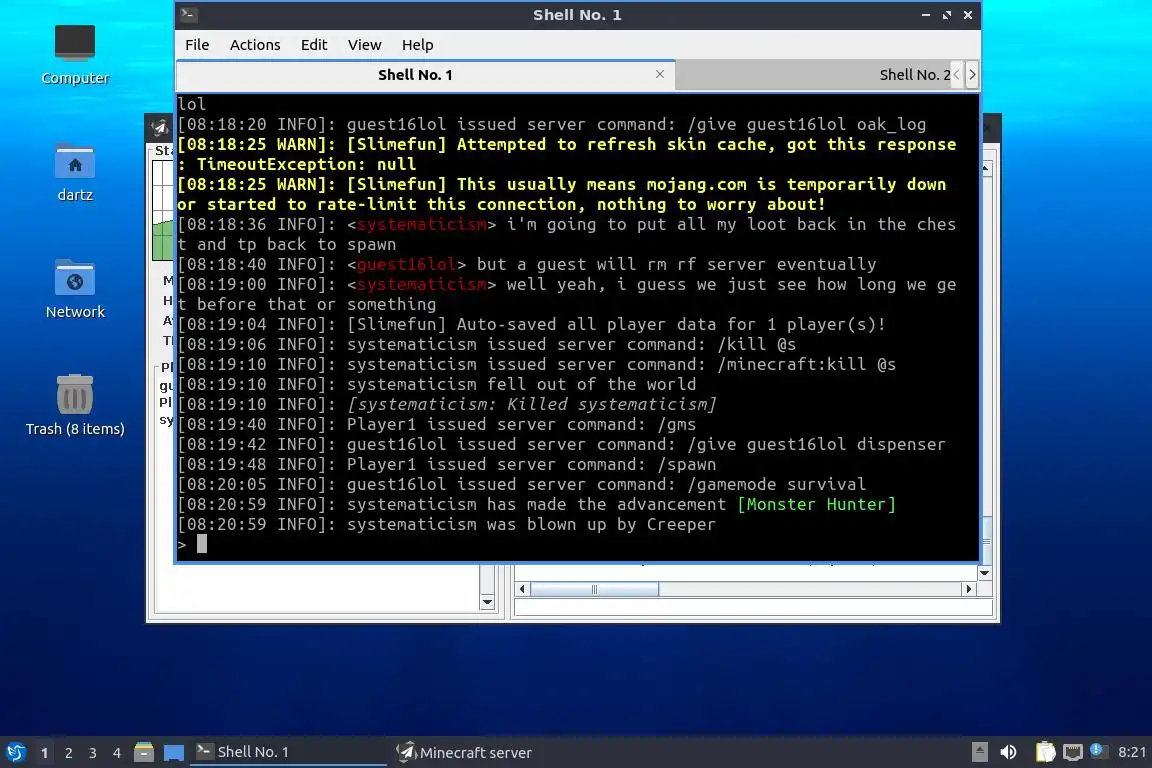Click the log line '[Slimefun] Auto-saved all player data'

click(531, 324)
